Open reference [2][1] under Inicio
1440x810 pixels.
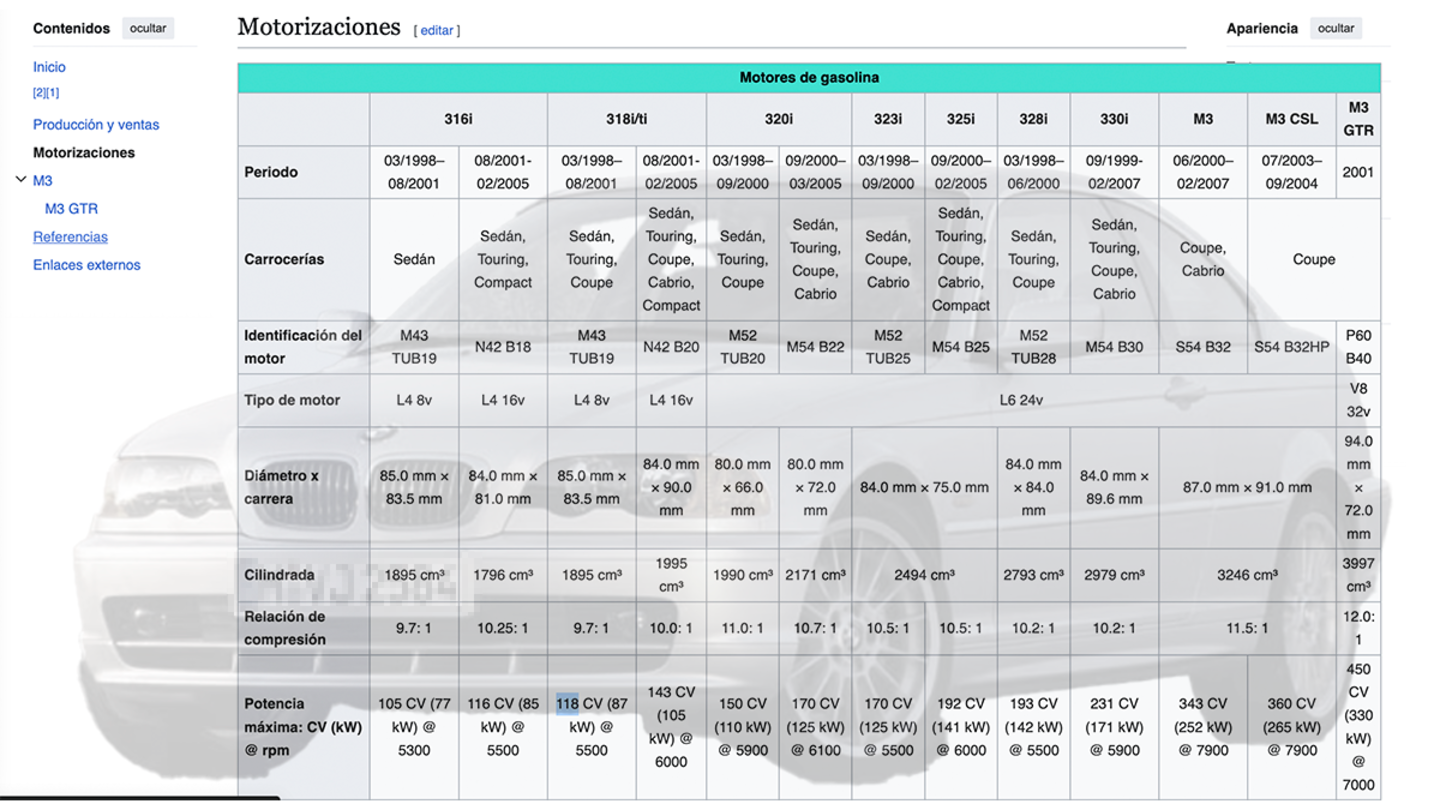[x=46, y=93]
